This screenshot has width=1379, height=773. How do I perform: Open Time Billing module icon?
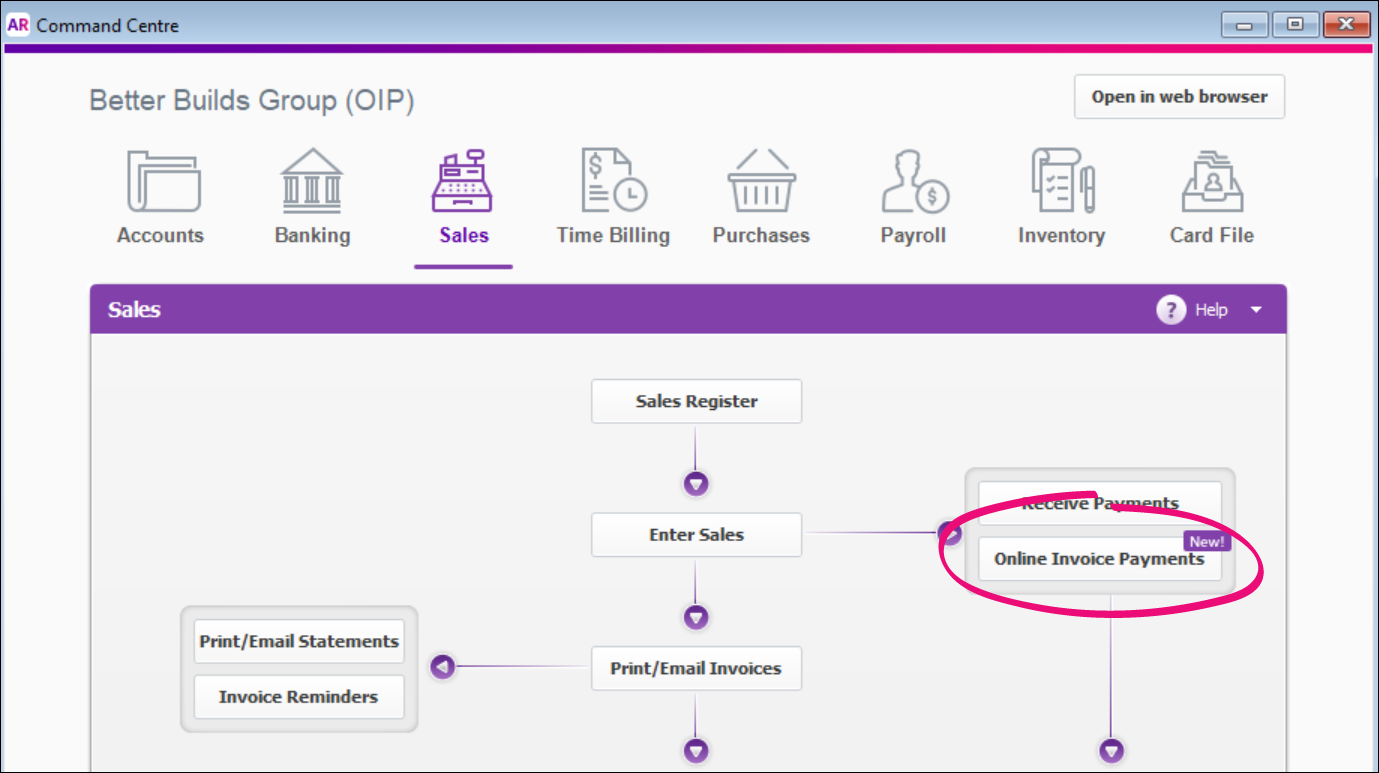(x=613, y=182)
